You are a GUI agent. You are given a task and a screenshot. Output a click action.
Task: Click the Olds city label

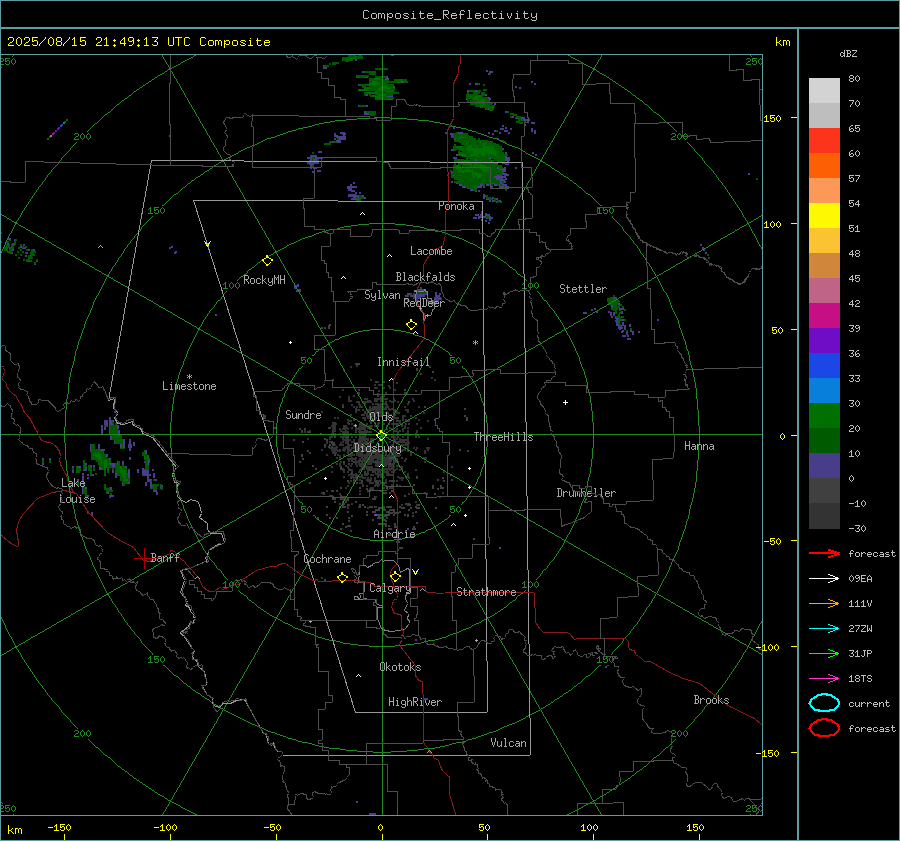381,417
